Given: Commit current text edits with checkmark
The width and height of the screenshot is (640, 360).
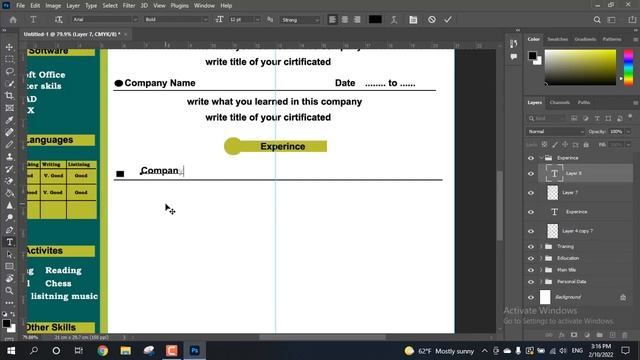Looking at the screenshot, I should 448,20.
